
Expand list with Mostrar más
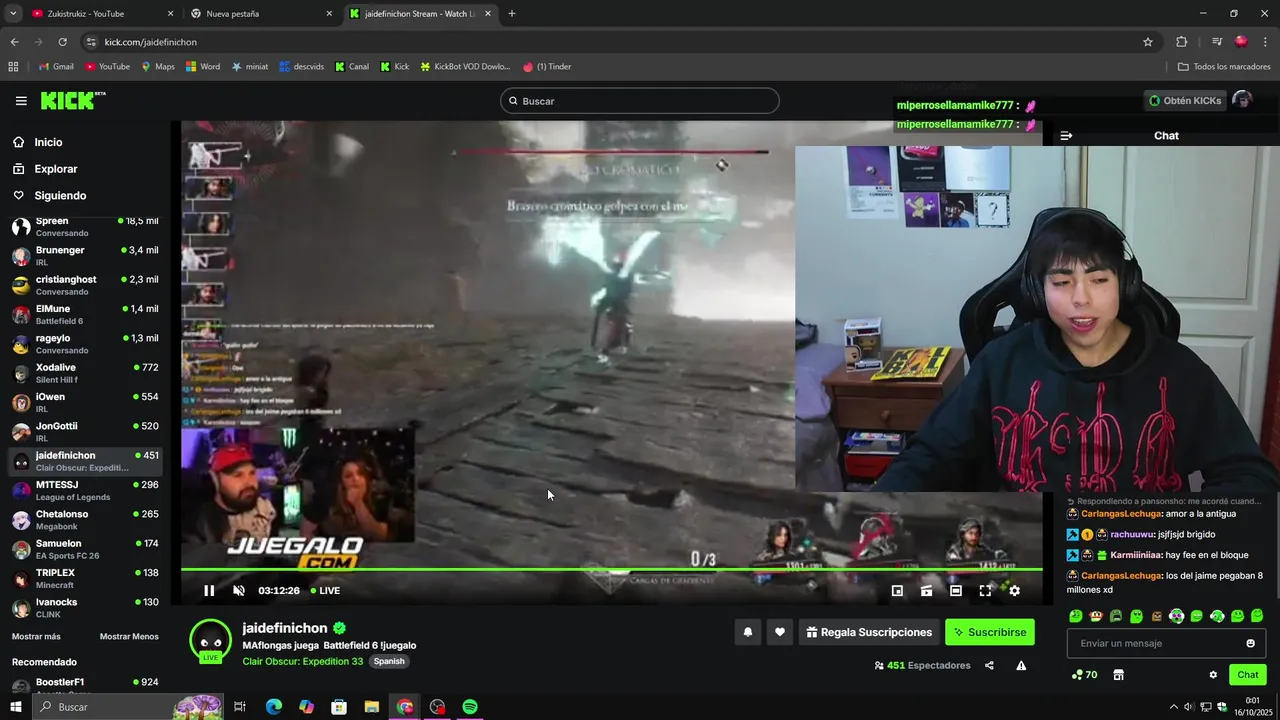click(36, 636)
